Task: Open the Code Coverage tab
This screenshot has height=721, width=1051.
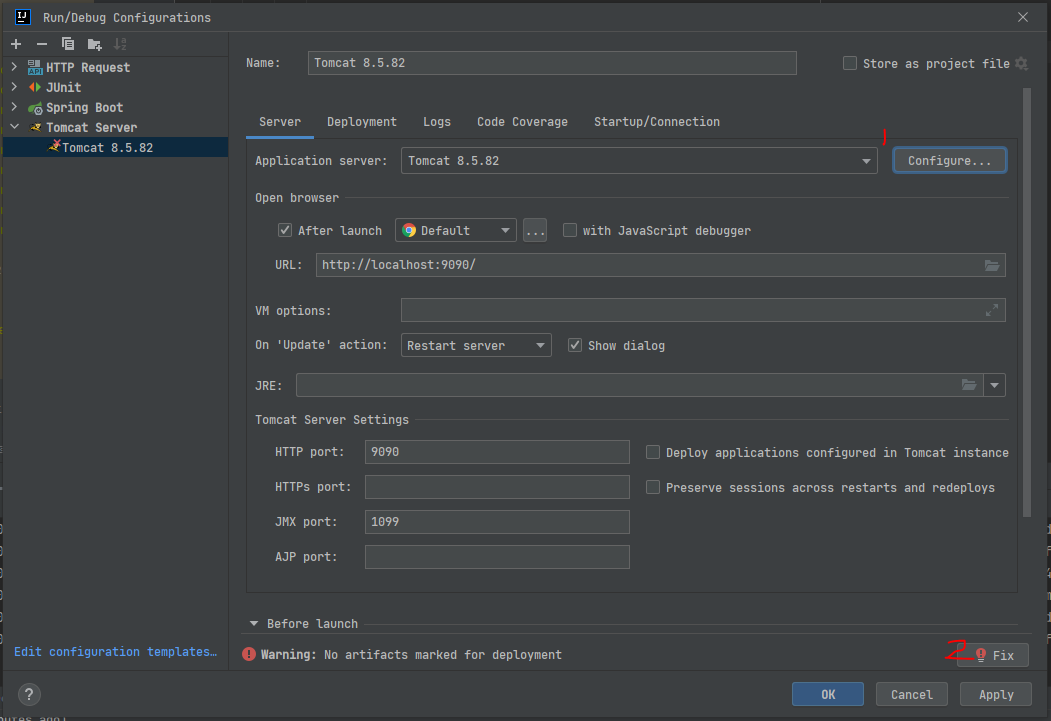Action: click(x=522, y=122)
